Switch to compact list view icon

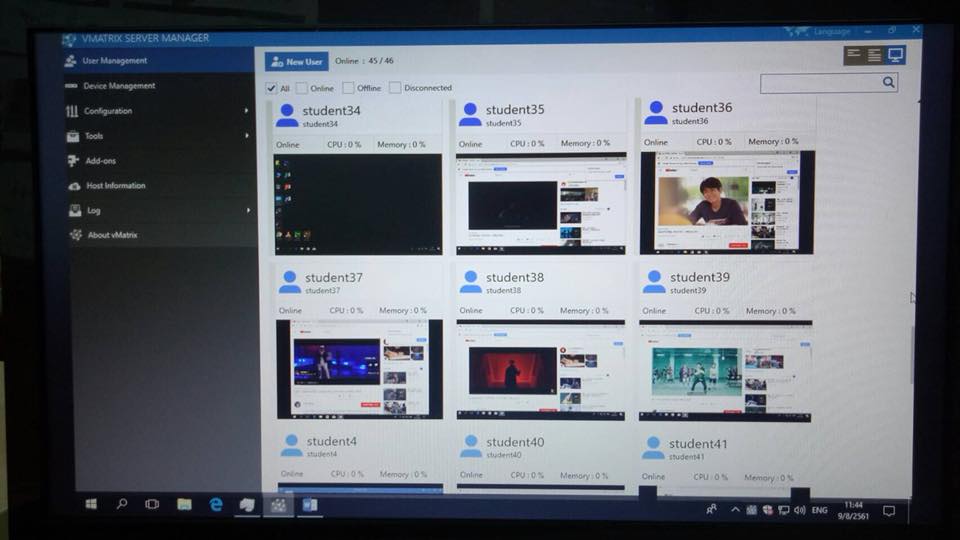pyautogui.click(x=853, y=55)
